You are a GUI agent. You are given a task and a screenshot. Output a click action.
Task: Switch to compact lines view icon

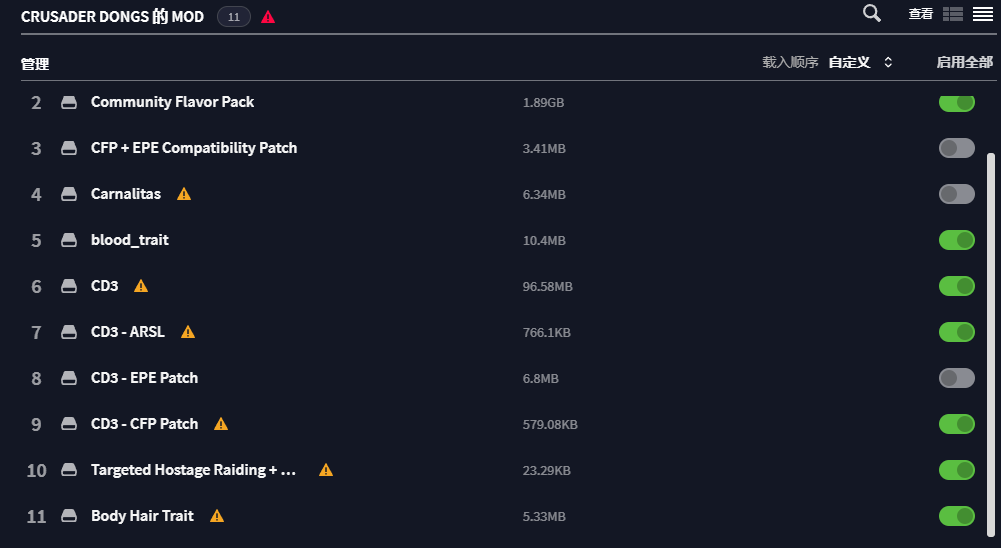[982, 14]
